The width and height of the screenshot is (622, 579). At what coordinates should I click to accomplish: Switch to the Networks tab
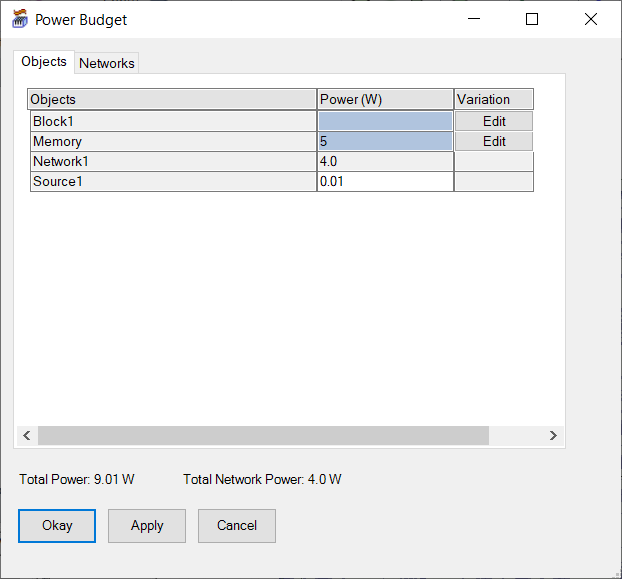(107, 63)
